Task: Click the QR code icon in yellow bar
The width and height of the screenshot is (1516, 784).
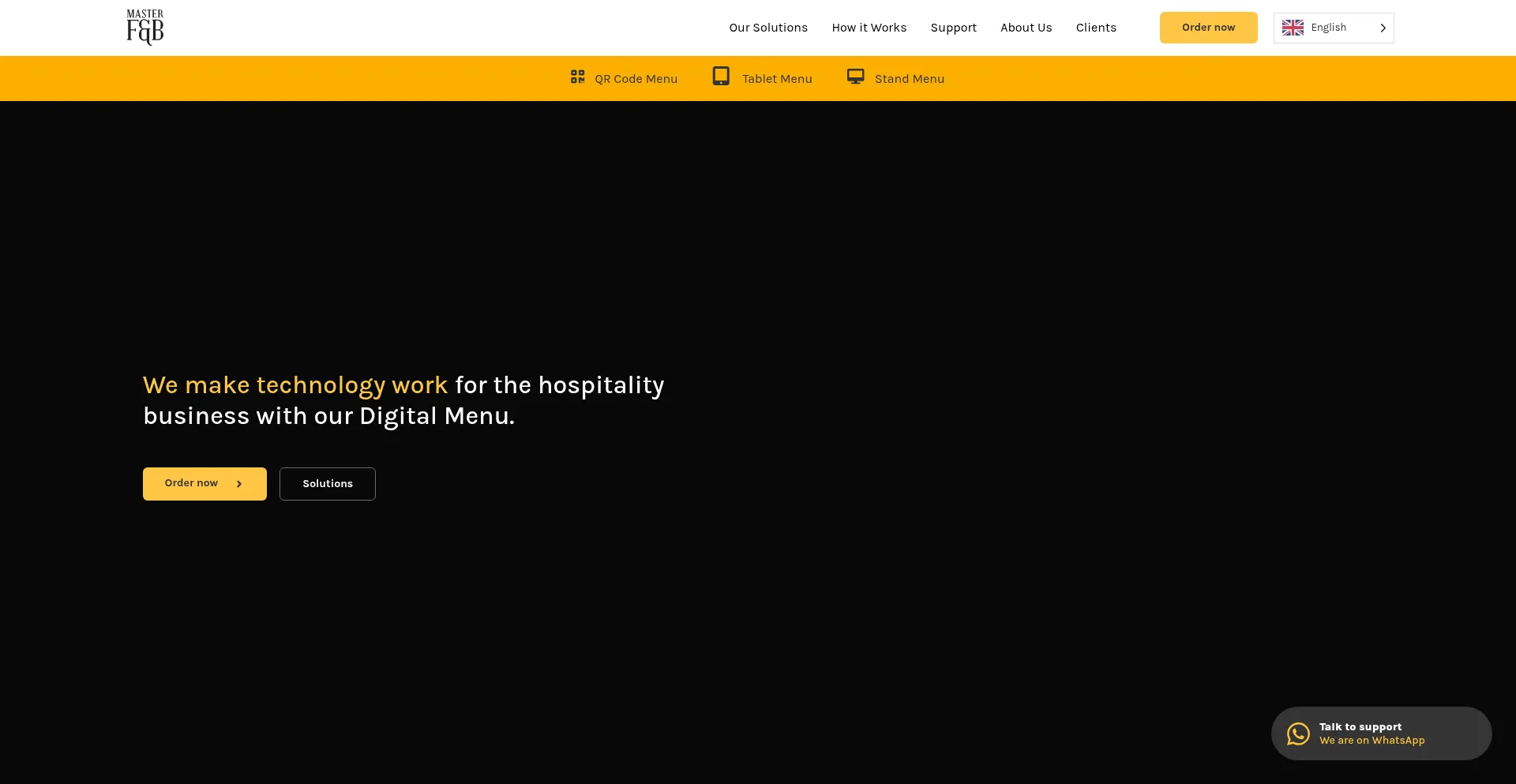Action: 577,77
